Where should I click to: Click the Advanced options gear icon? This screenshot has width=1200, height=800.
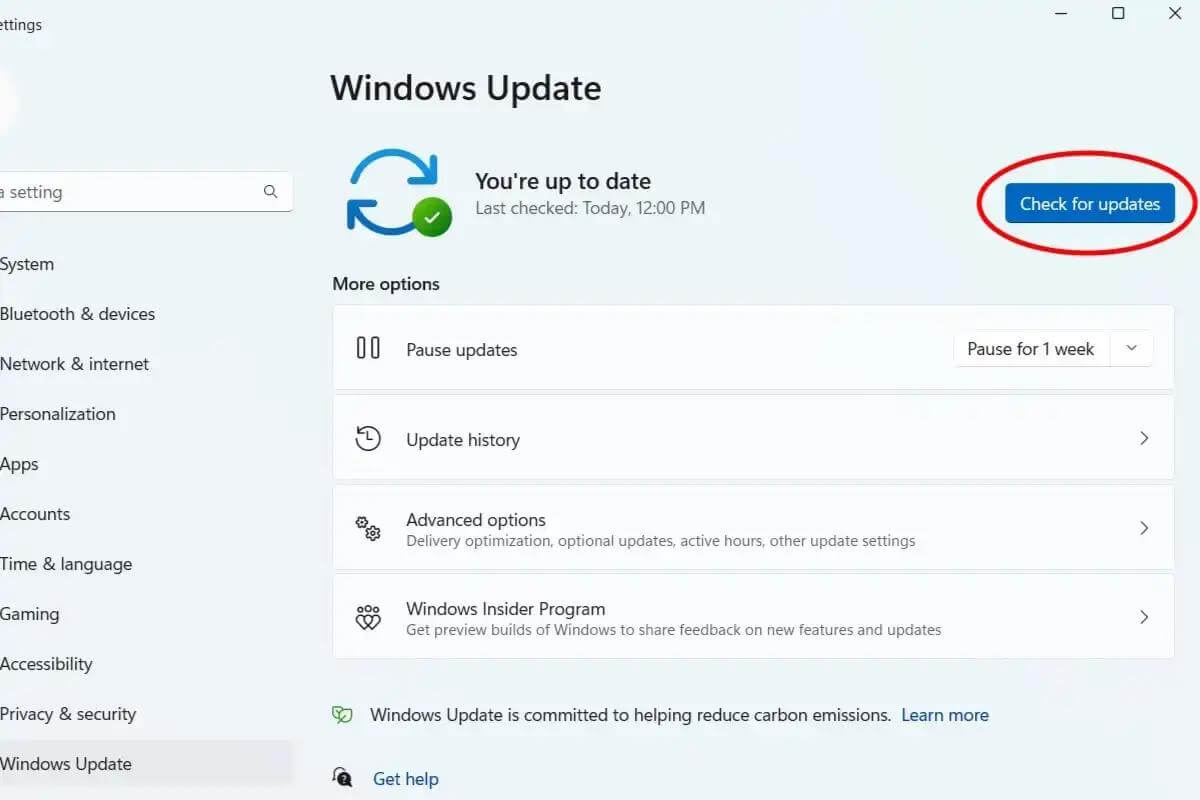point(368,528)
